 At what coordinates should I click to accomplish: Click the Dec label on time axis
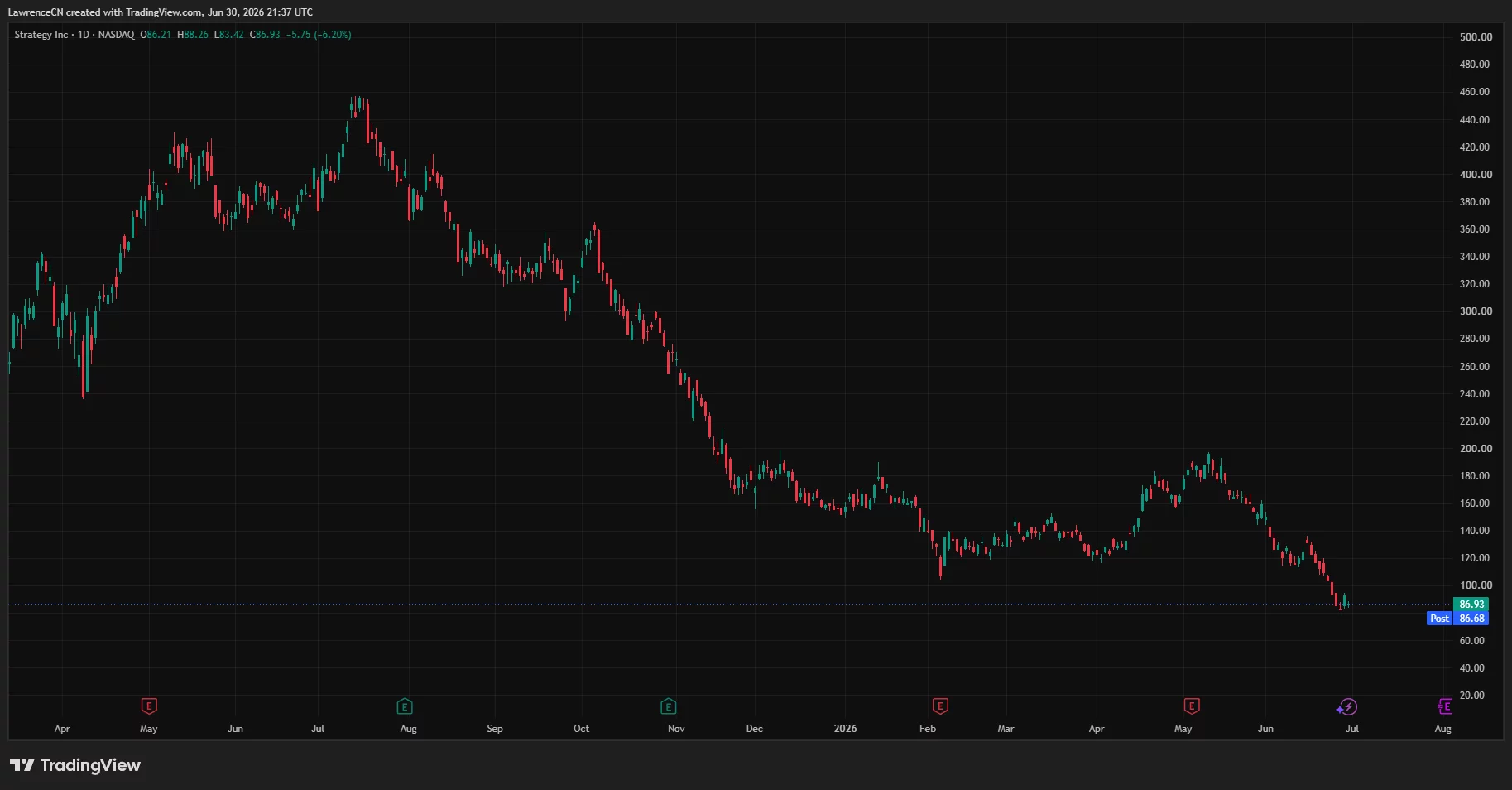[755, 729]
